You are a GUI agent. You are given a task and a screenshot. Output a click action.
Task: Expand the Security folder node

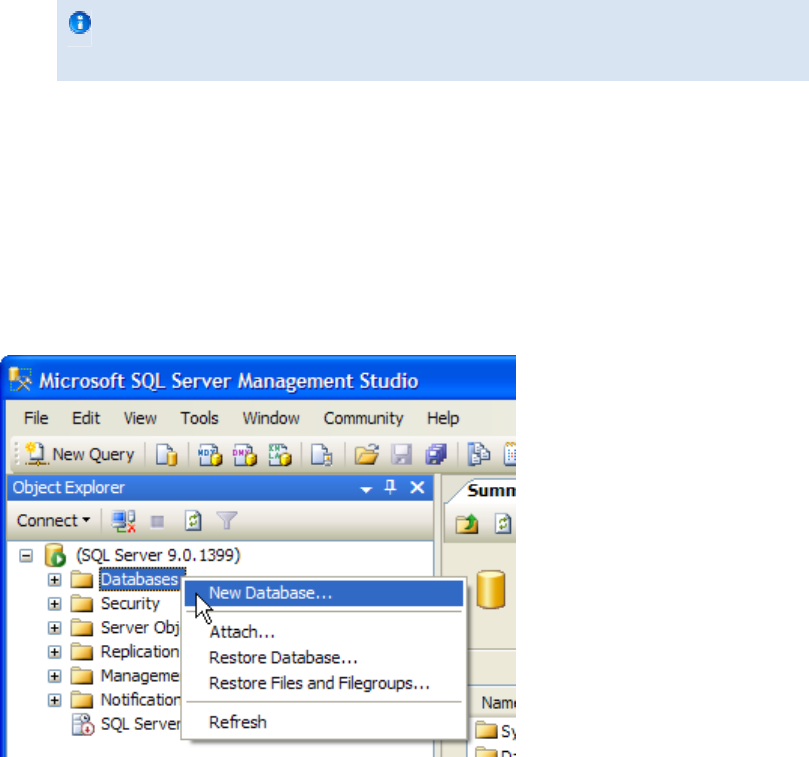[54, 604]
